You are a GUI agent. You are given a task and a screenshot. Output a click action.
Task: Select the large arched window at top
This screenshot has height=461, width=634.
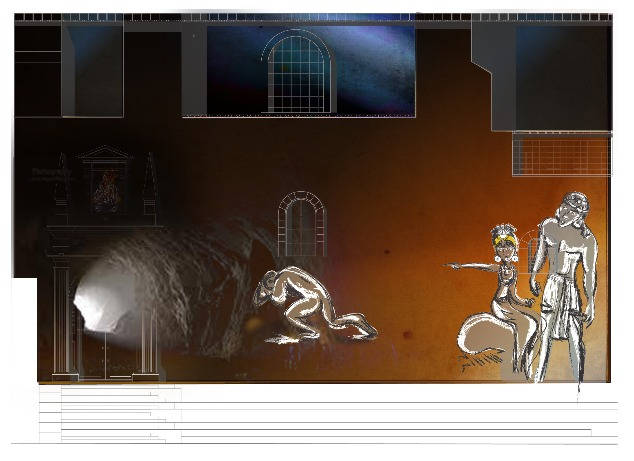[x=297, y=72]
